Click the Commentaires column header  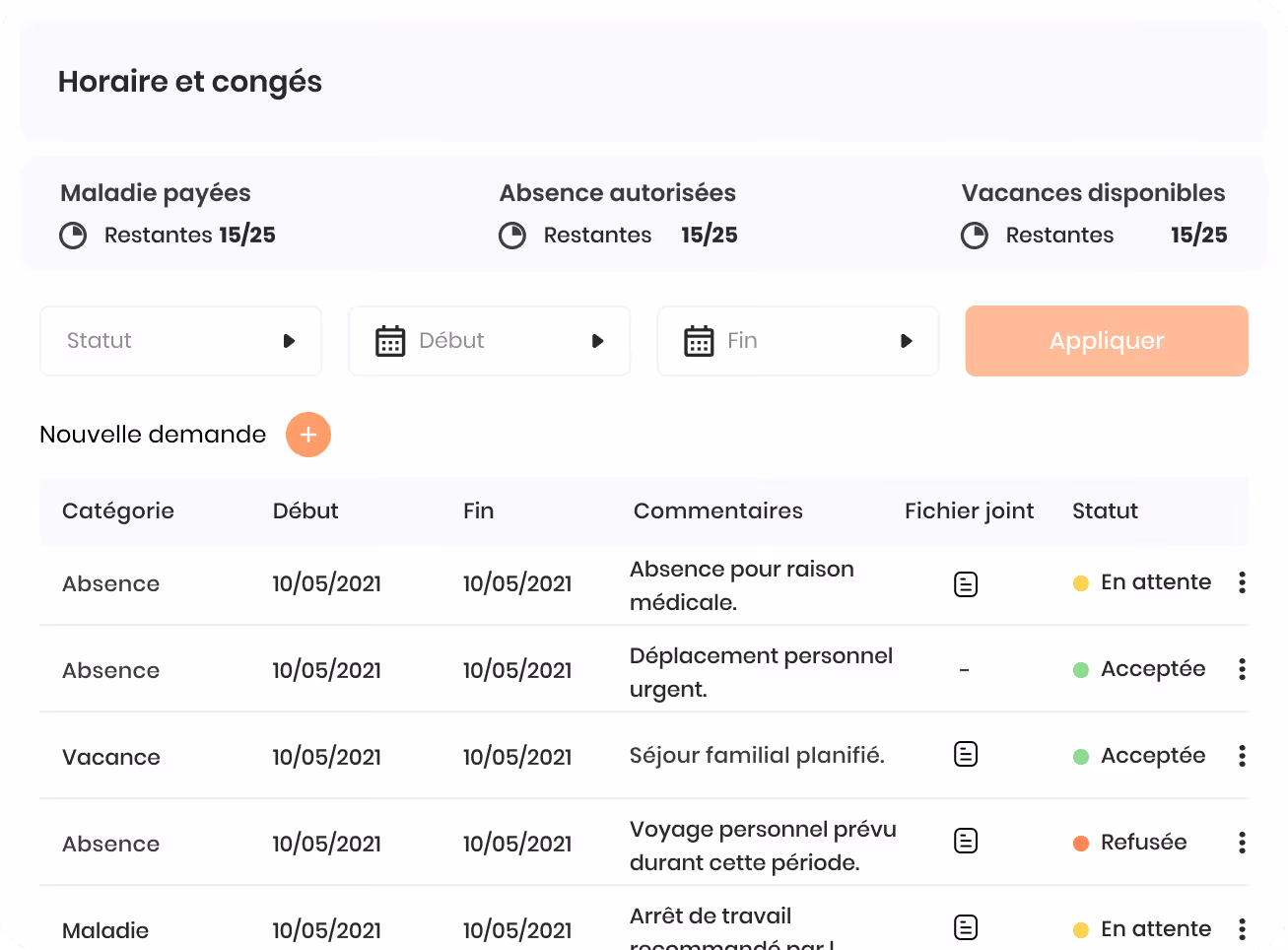pyautogui.click(x=718, y=510)
